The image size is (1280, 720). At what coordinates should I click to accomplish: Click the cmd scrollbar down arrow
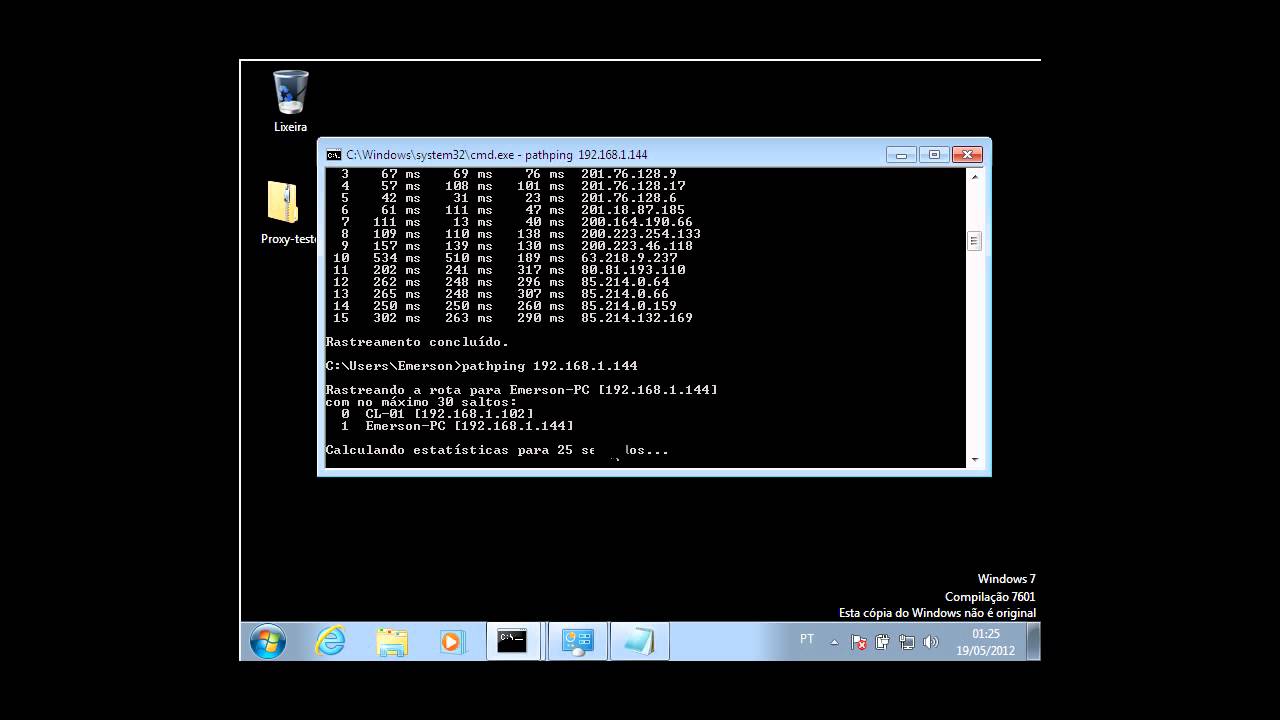(x=974, y=459)
